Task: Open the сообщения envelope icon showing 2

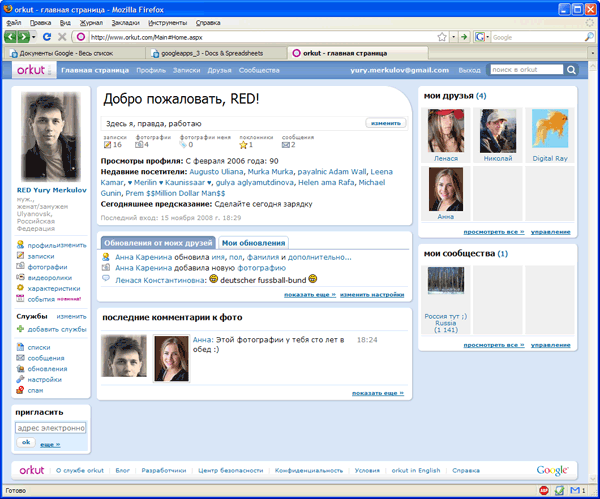Action: [285, 145]
